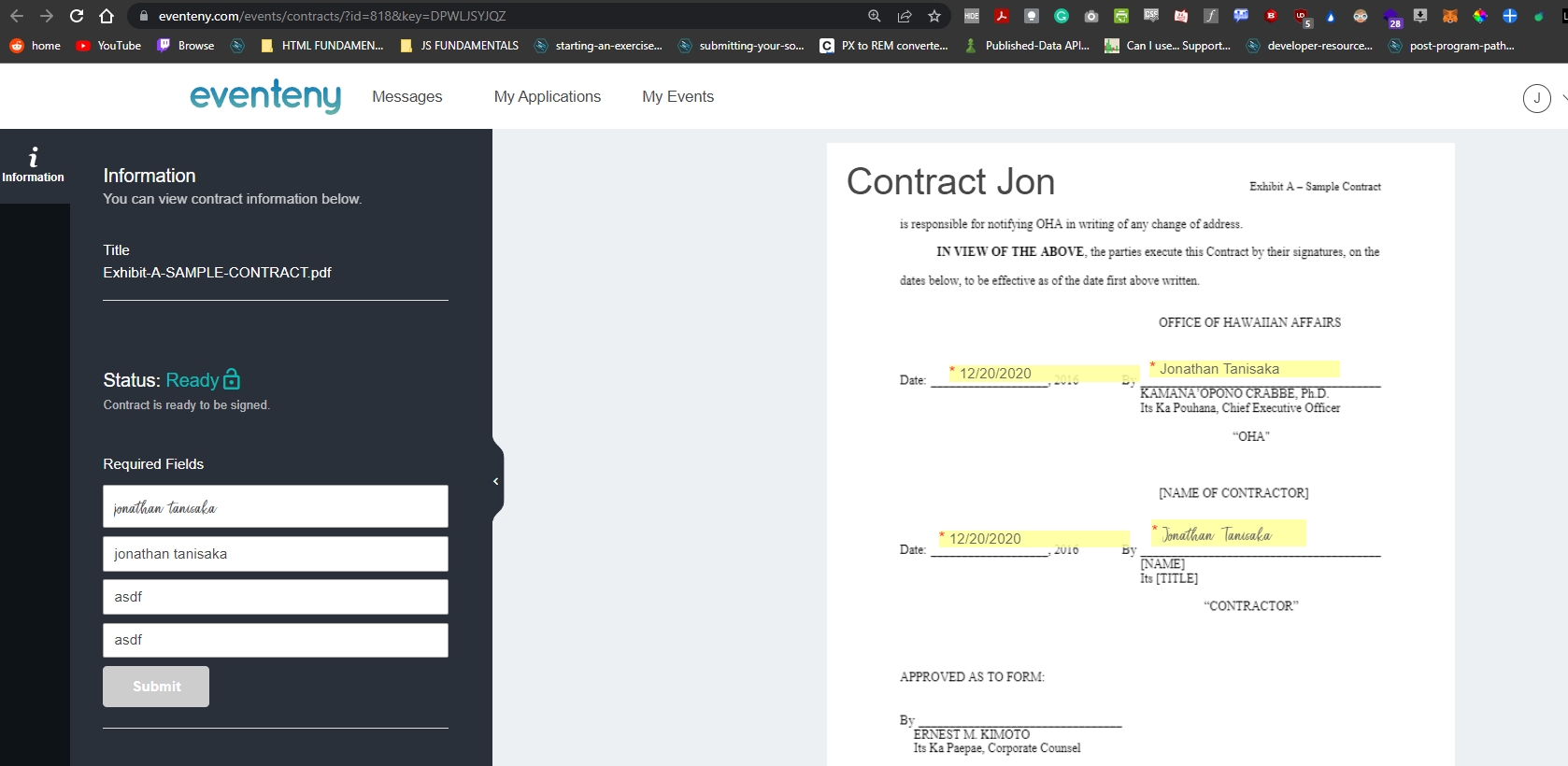This screenshot has height=766, width=1568.
Task: Reload the page with the refresh icon
Action: (77, 16)
